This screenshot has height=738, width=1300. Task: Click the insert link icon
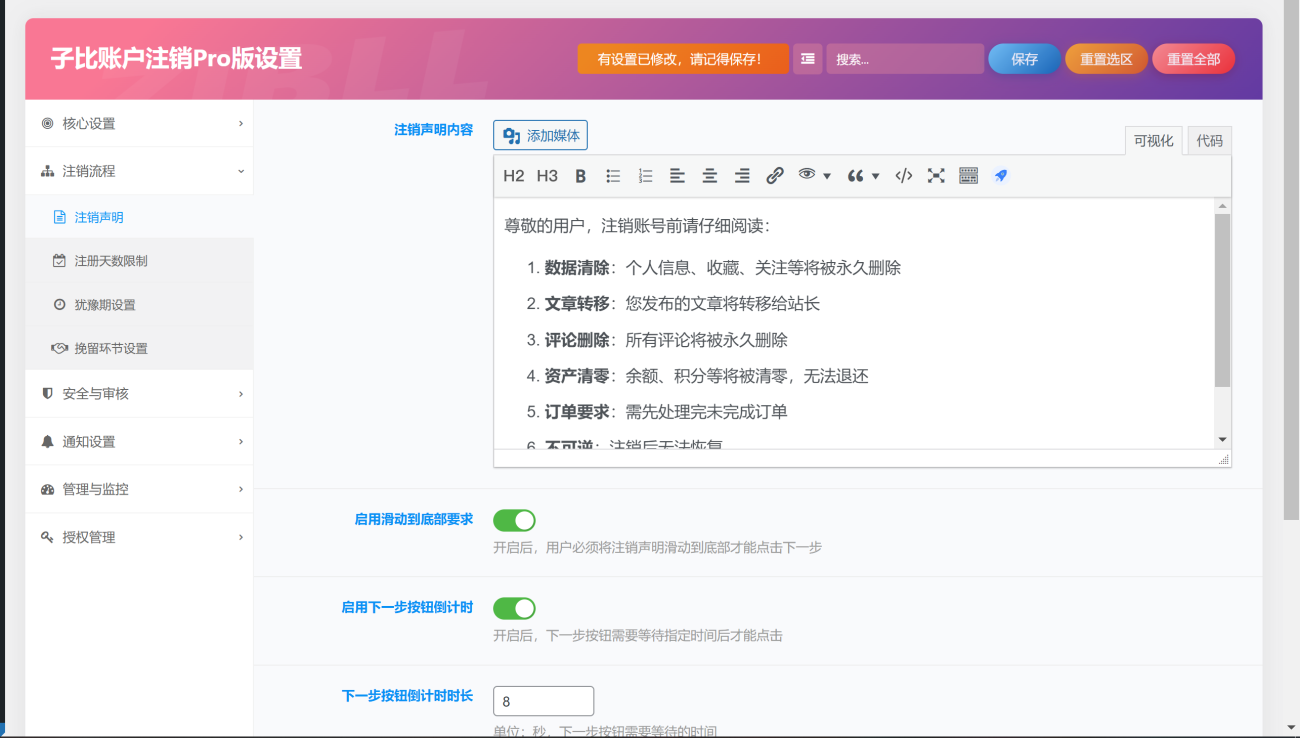point(774,176)
